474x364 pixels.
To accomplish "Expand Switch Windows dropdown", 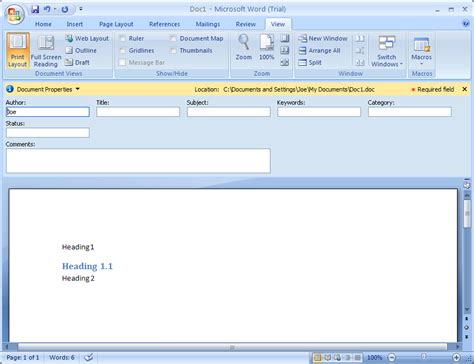I will 387,51.
